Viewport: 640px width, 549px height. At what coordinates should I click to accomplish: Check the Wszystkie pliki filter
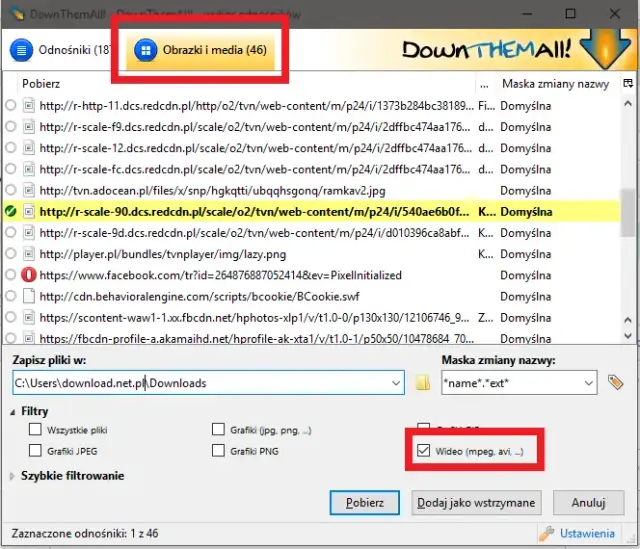(x=35, y=429)
